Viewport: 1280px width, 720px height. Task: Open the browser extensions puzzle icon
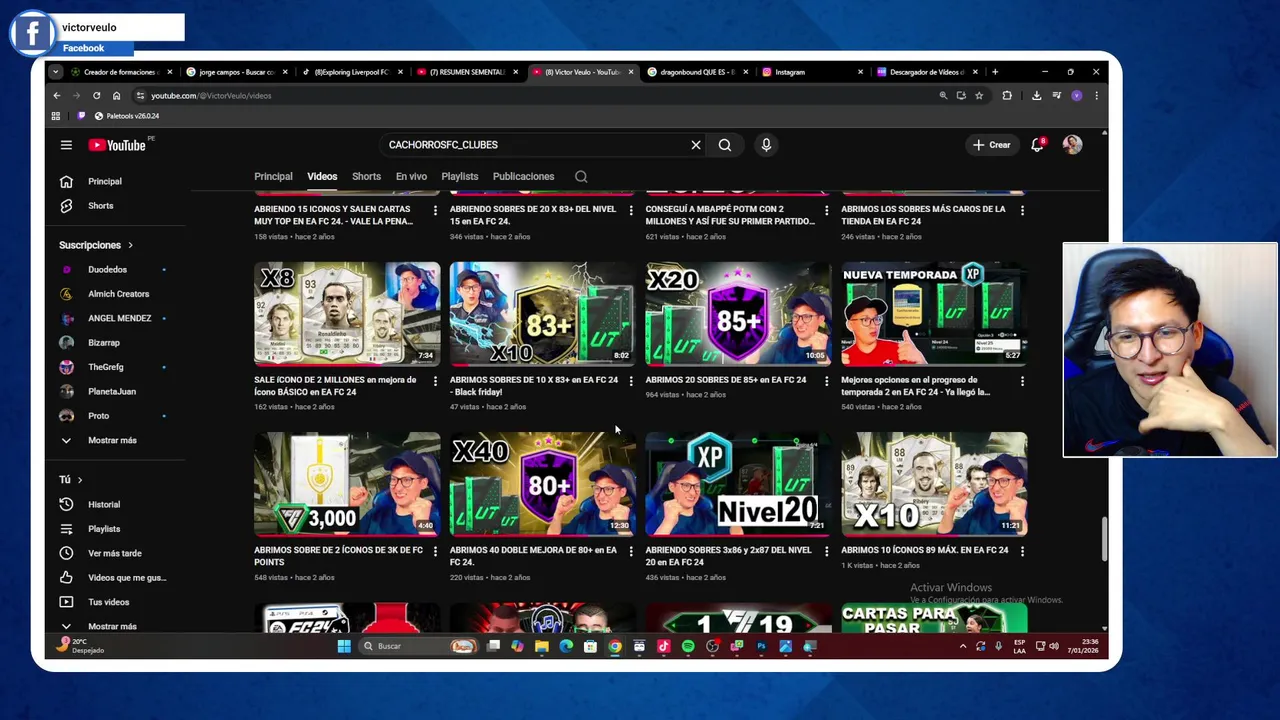coord(1007,96)
